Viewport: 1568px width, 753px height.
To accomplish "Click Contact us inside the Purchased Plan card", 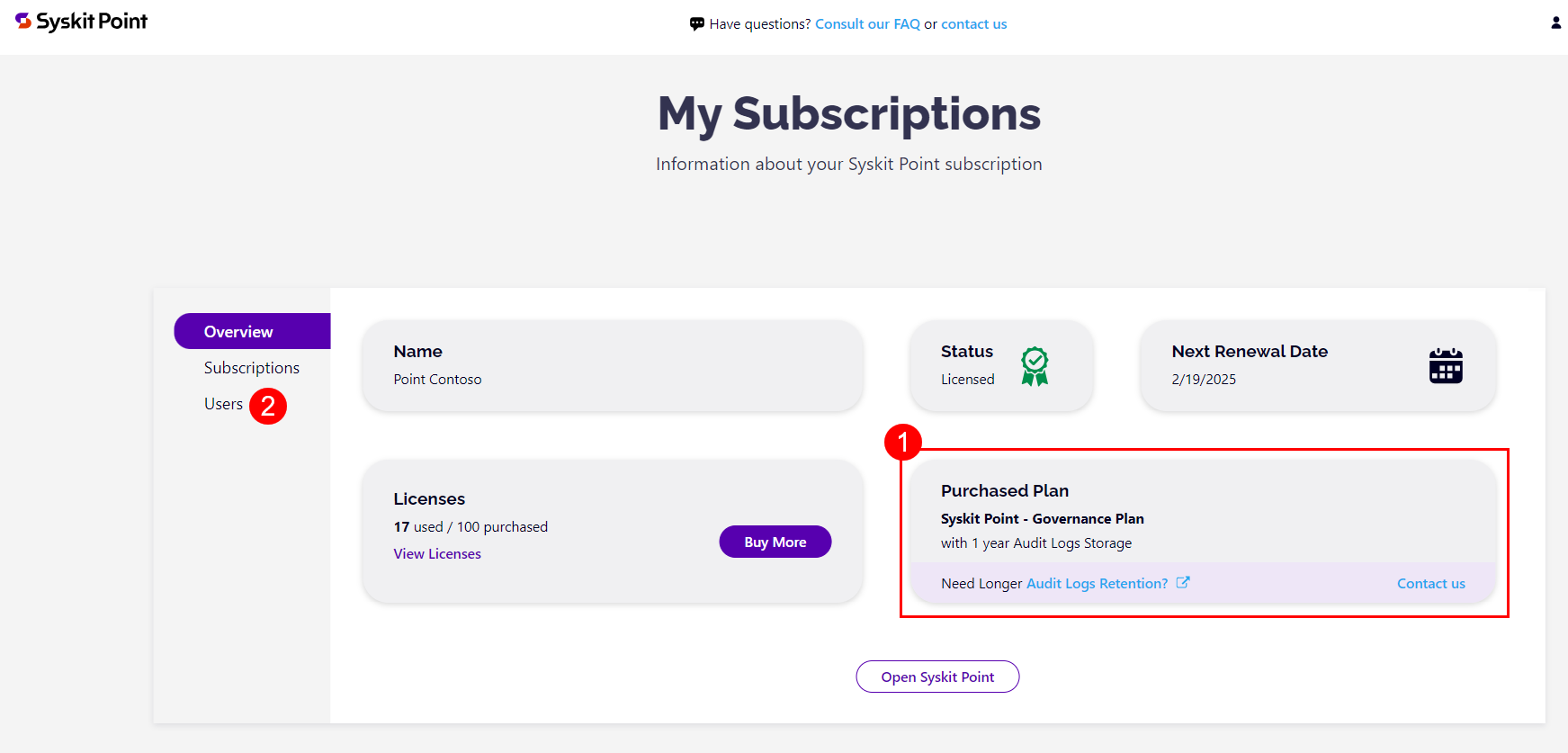I will tap(1430, 583).
